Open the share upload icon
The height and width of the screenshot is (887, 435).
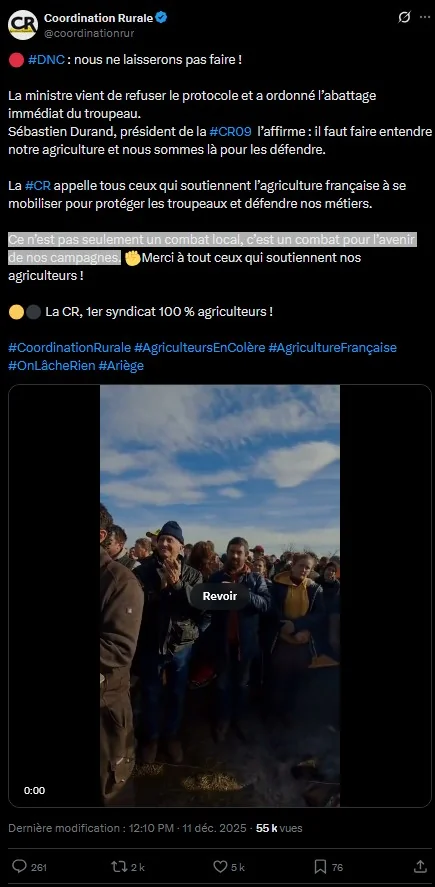(x=420, y=866)
